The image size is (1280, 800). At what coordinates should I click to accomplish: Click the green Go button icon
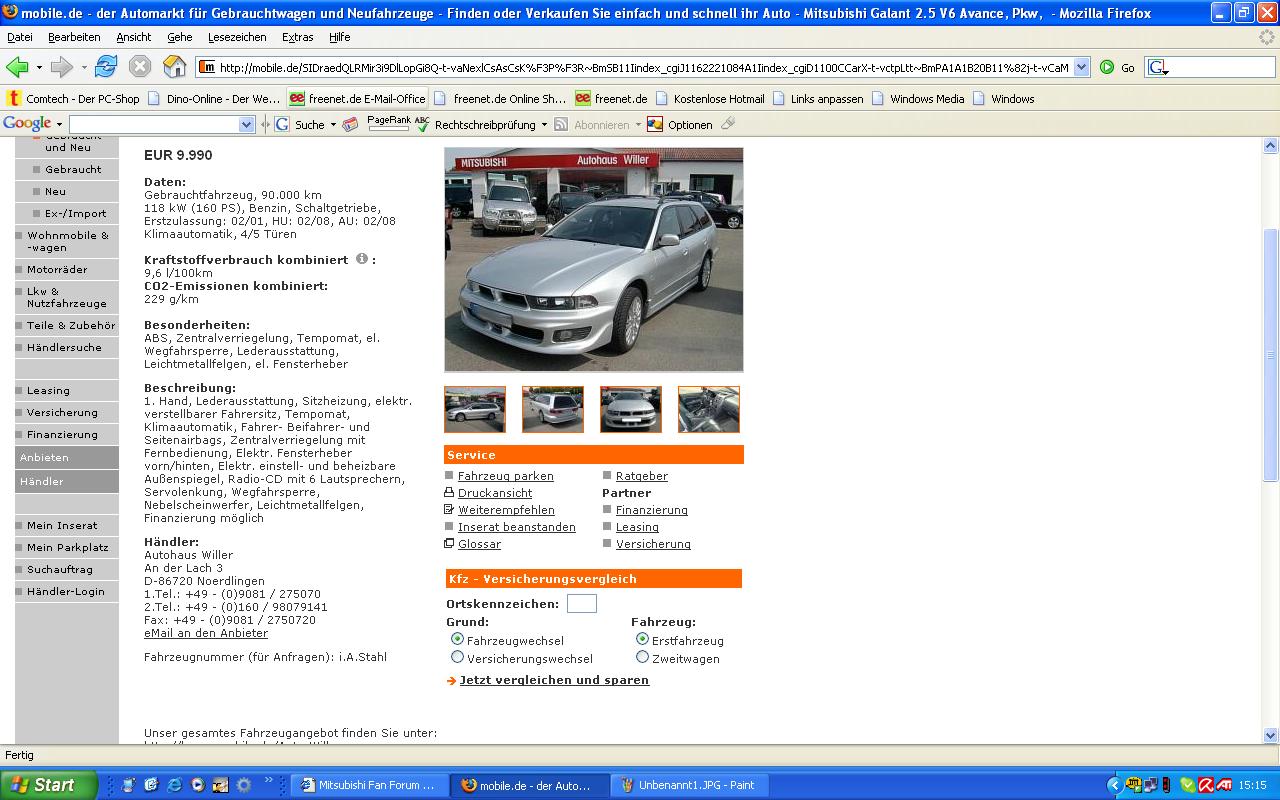pos(1107,67)
